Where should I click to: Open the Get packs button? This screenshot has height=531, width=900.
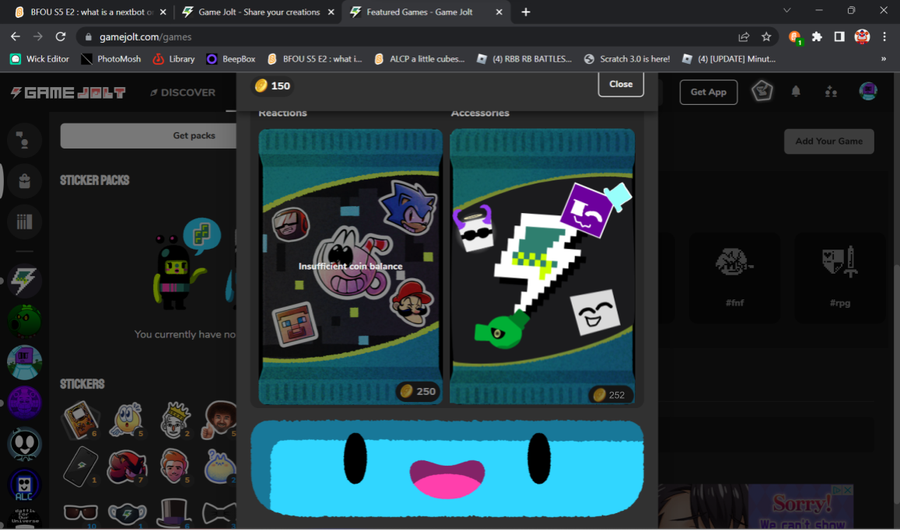(x=148, y=135)
